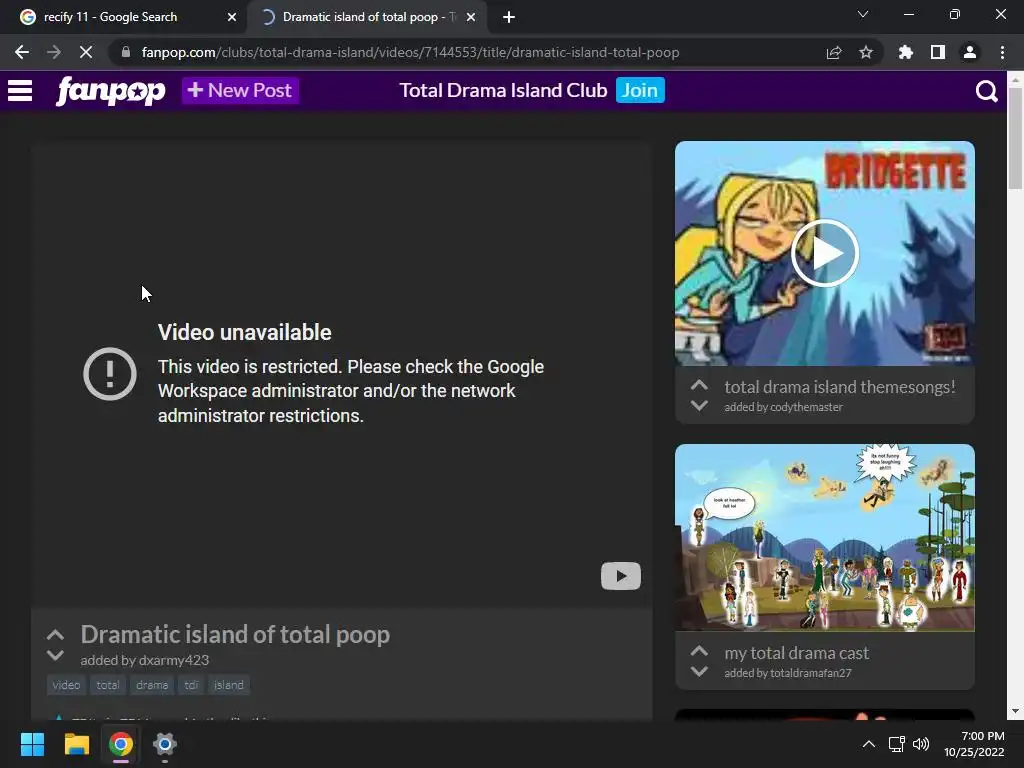Open the fanpop hamburger menu
This screenshot has width=1024, height=768.
20,90
